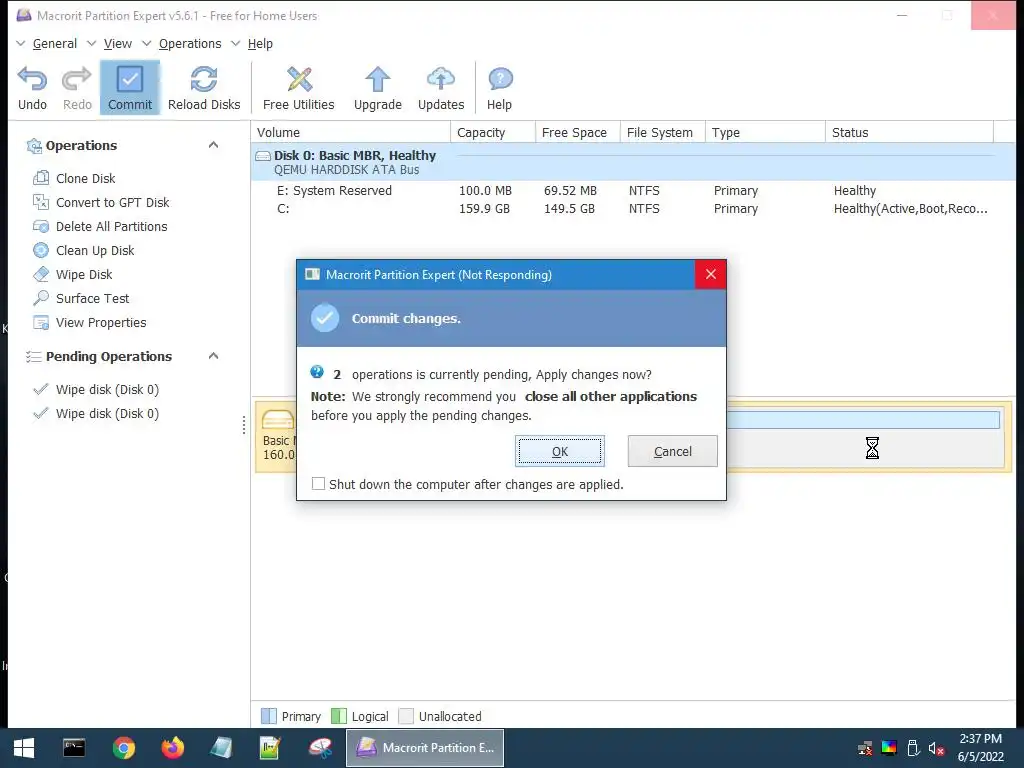Collapse the Operations panel section
This screenshot has height=768, width=1024.
214,145
